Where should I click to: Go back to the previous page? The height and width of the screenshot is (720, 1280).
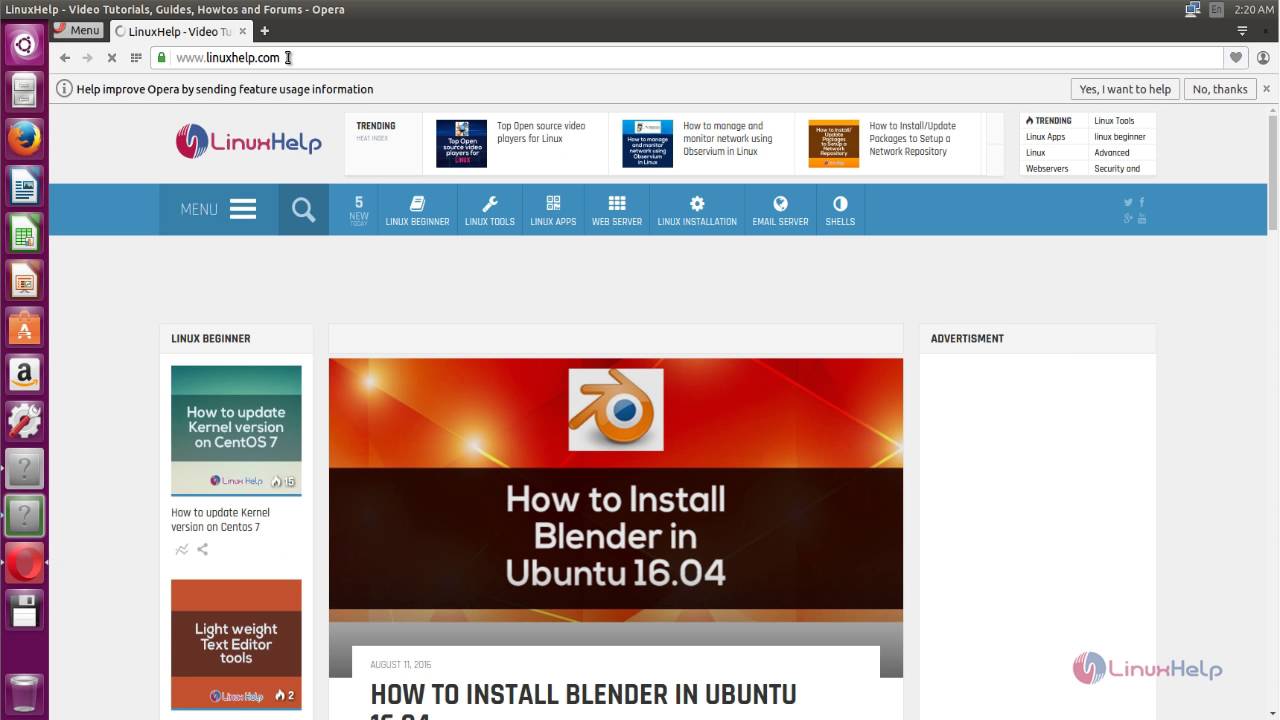65,58
